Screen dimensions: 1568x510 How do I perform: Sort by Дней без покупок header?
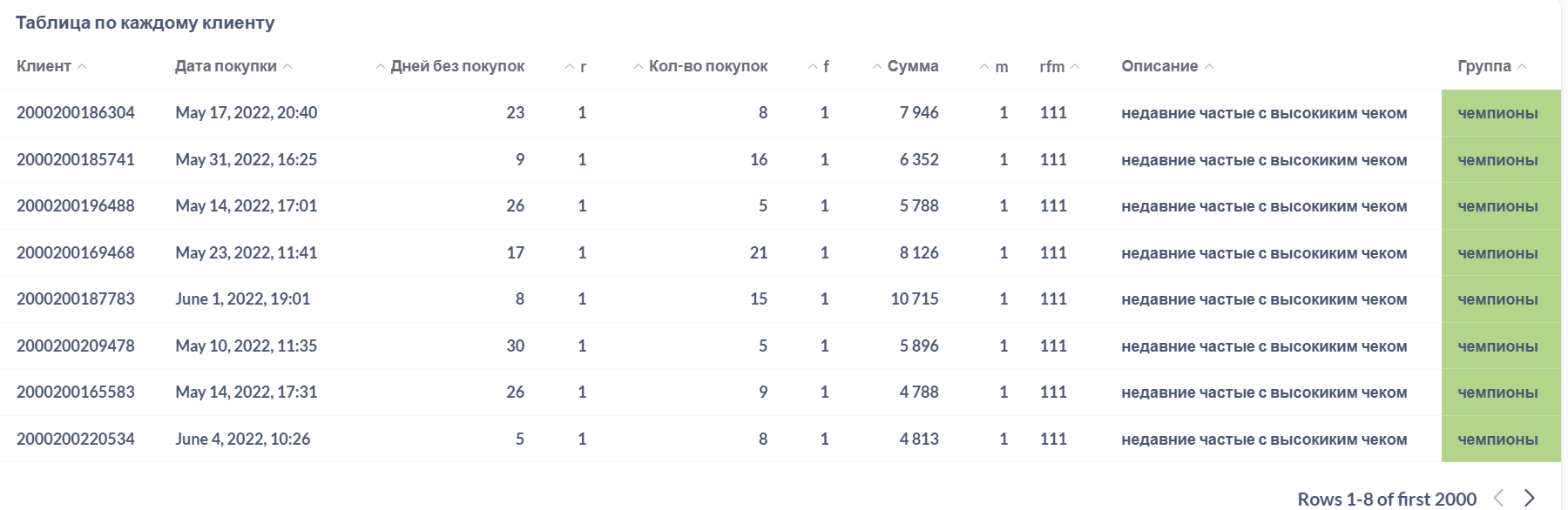click(456, 66)
